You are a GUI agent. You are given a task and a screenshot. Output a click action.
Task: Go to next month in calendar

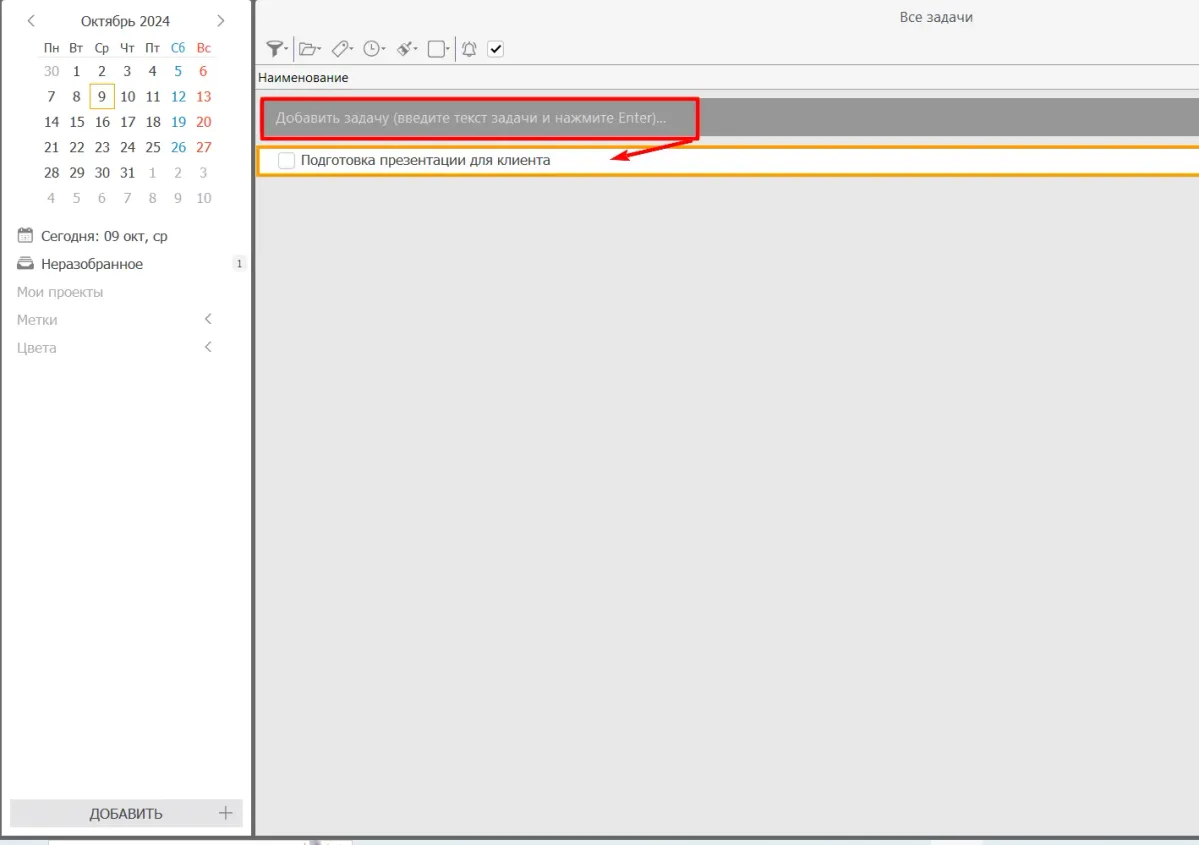click(x=221, y=21)
